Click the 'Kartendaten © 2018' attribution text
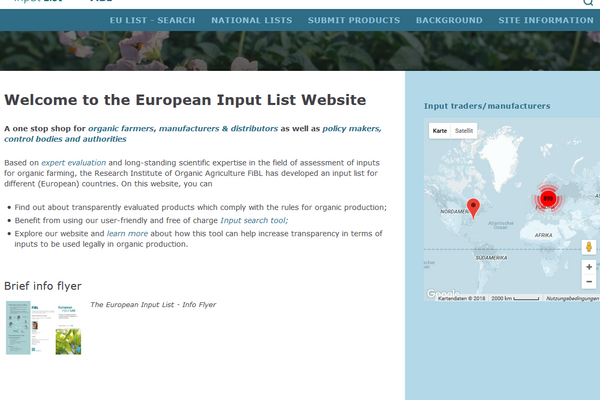The width and height of the screenshot is (600, 400). [461, 298]
